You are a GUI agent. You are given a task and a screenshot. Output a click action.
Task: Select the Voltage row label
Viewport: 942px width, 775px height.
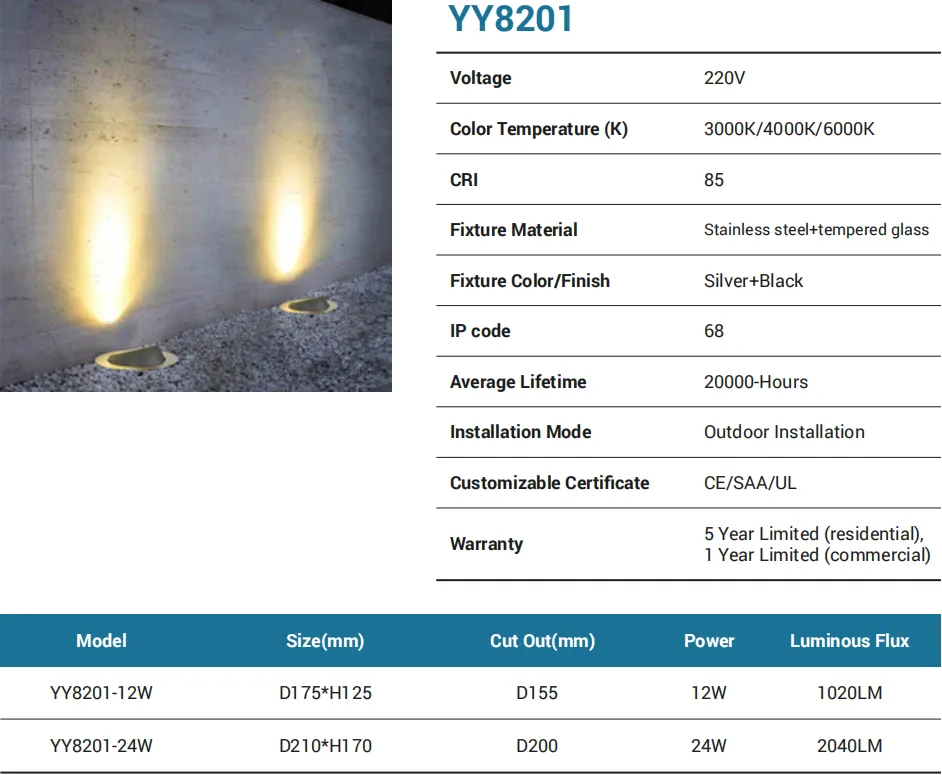pos(480,78)
